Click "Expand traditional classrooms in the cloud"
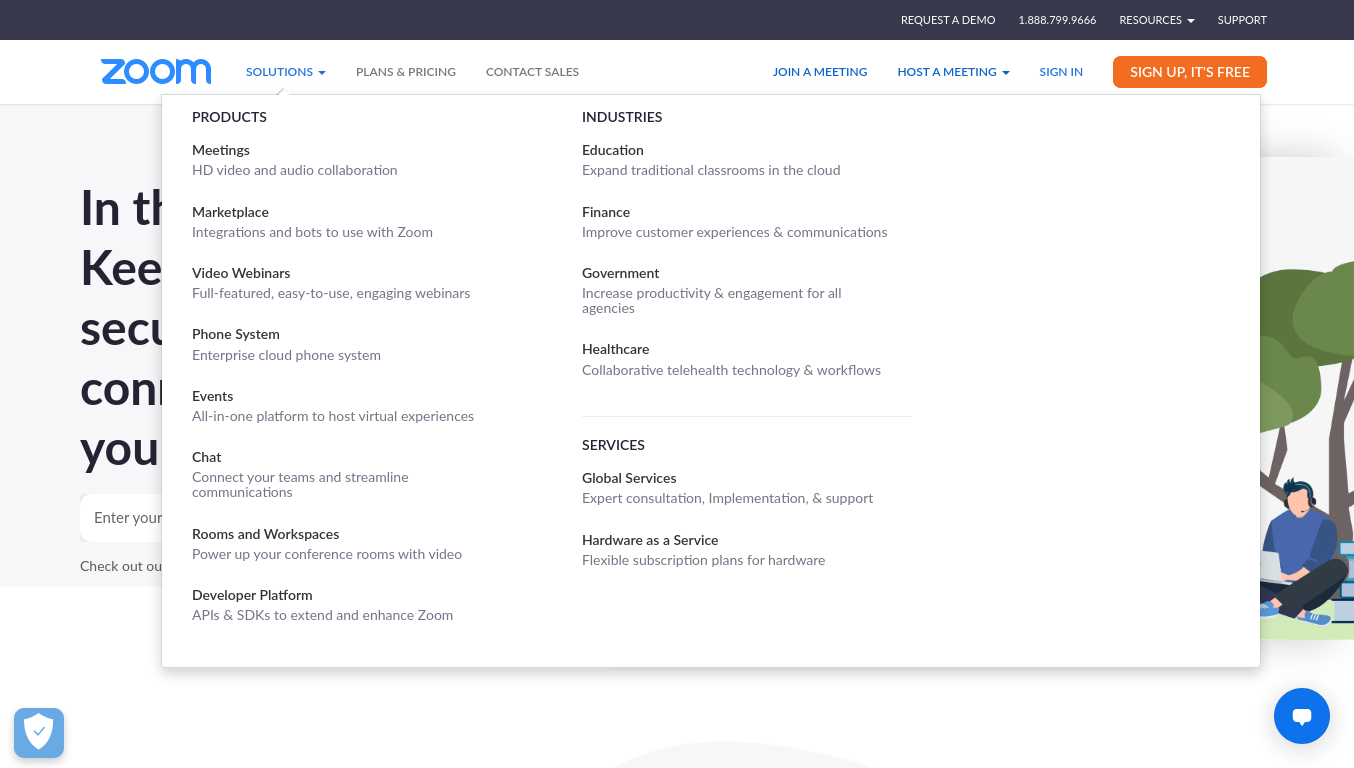This screenshot has height=768, width=1354. tap(711, 170)
